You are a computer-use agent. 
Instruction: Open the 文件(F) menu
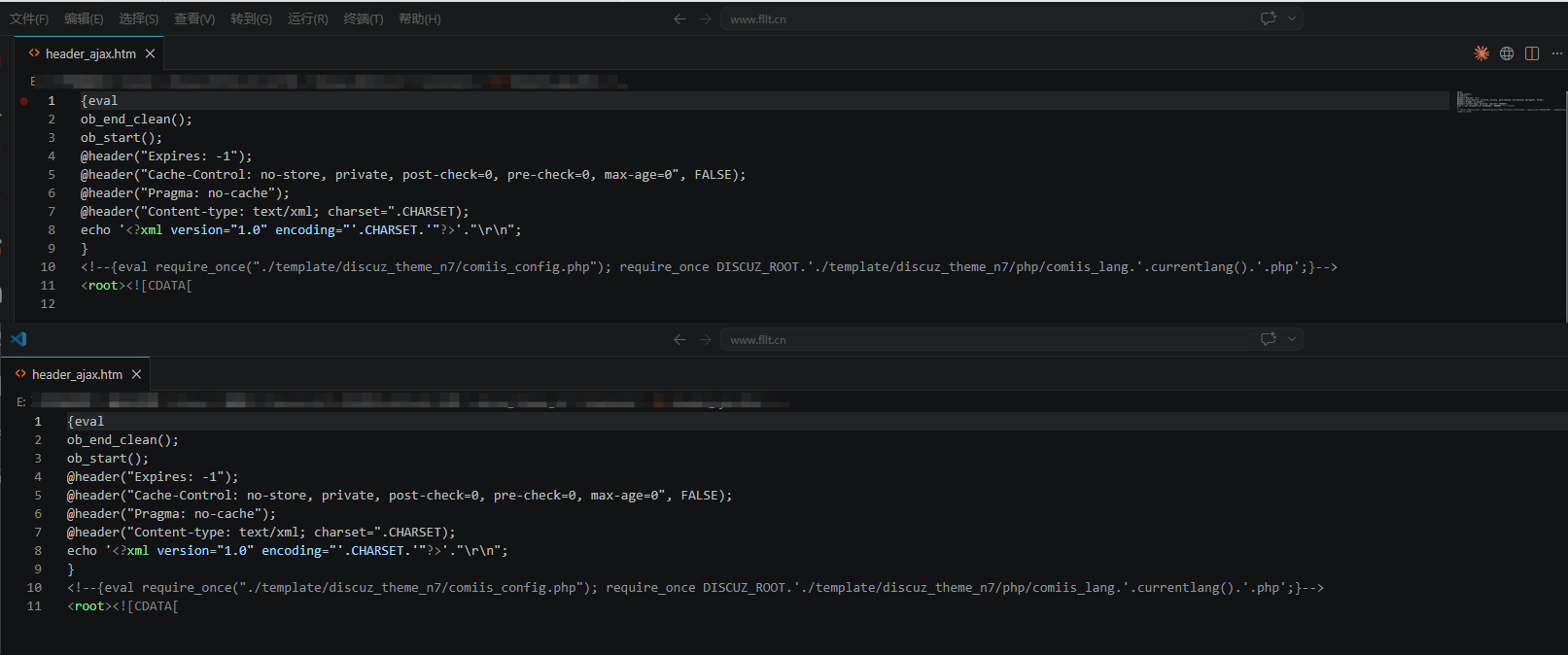pyautogui.click(x=29, y=19)
